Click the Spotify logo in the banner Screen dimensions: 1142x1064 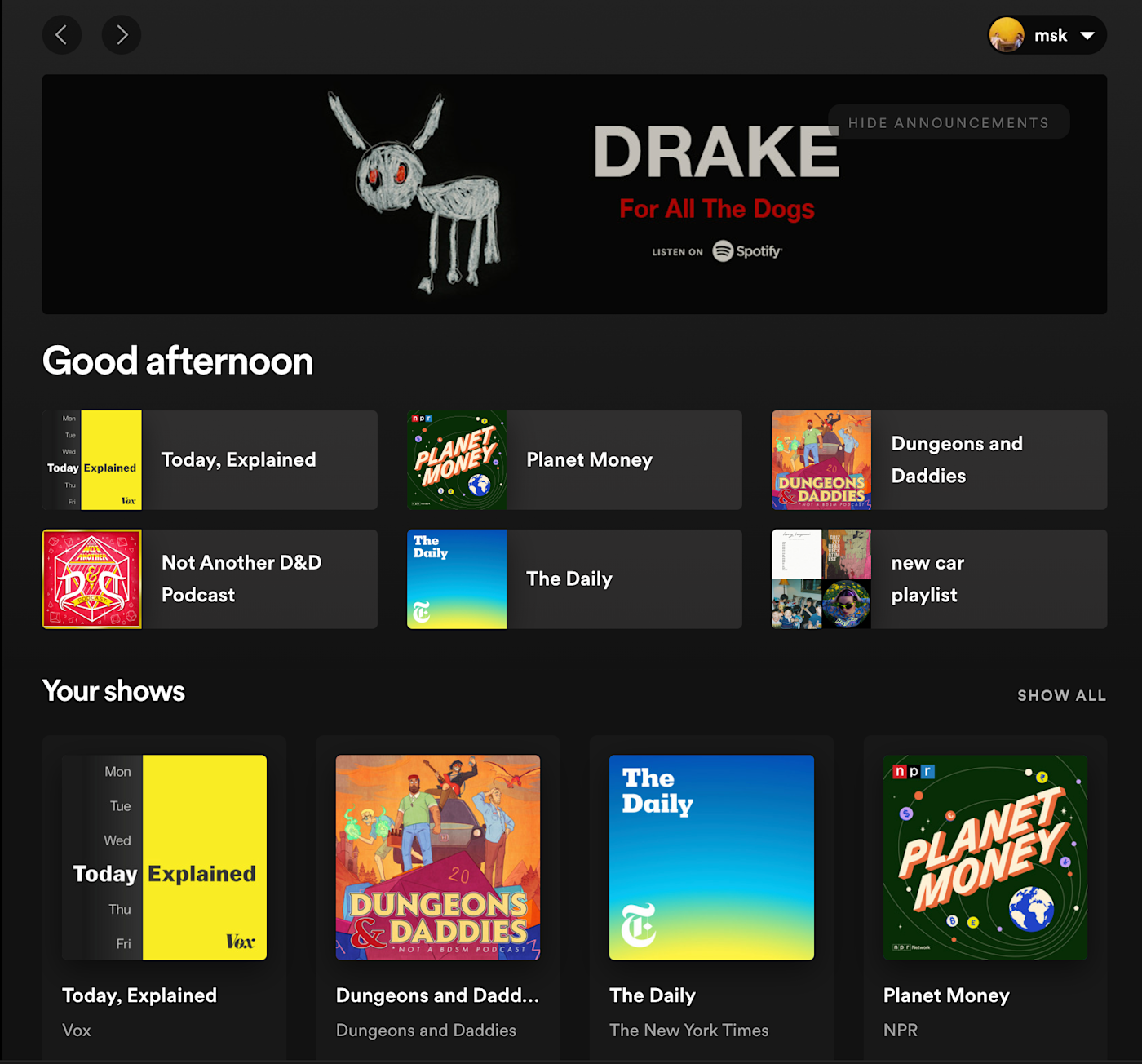tap(746, 251)
